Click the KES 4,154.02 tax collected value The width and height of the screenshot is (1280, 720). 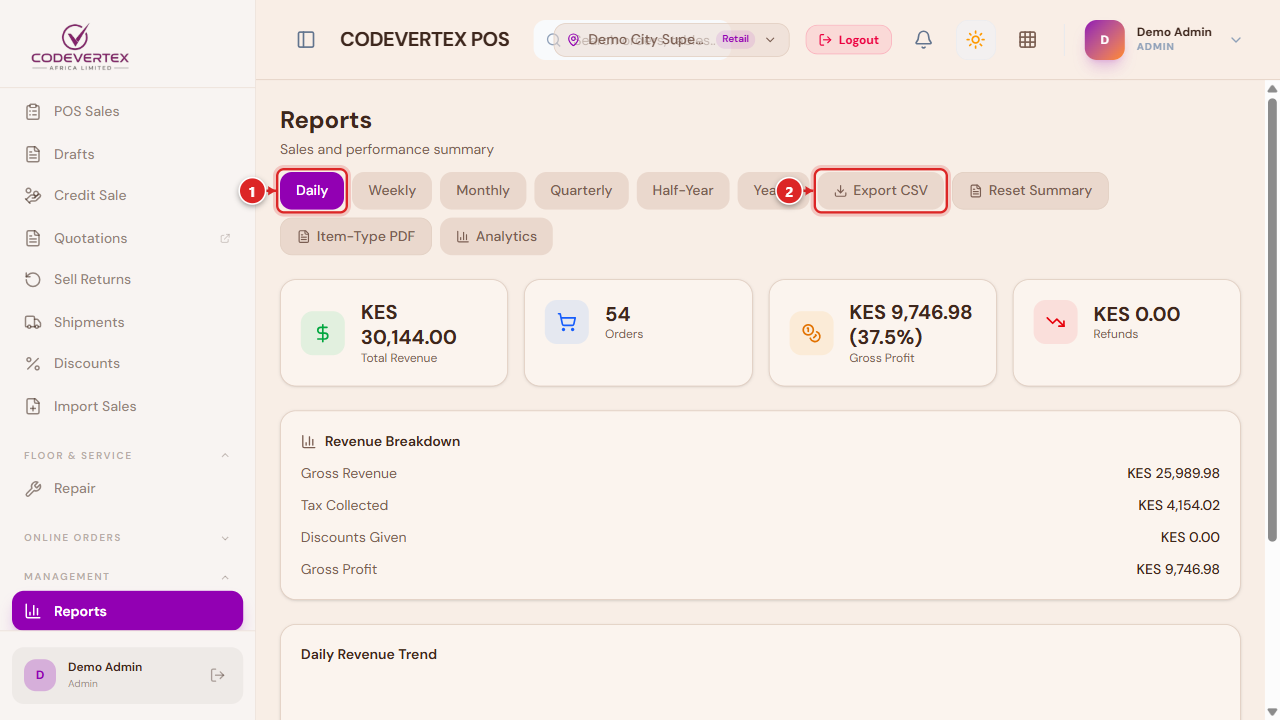(x=1179, y=505)
